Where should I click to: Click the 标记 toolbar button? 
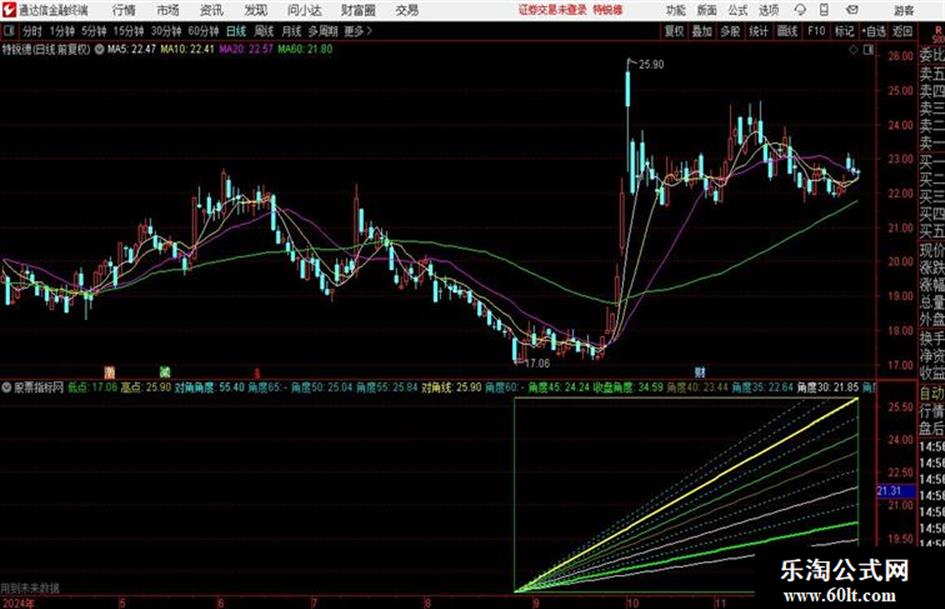pyautogui.click(x=844, y=31)
